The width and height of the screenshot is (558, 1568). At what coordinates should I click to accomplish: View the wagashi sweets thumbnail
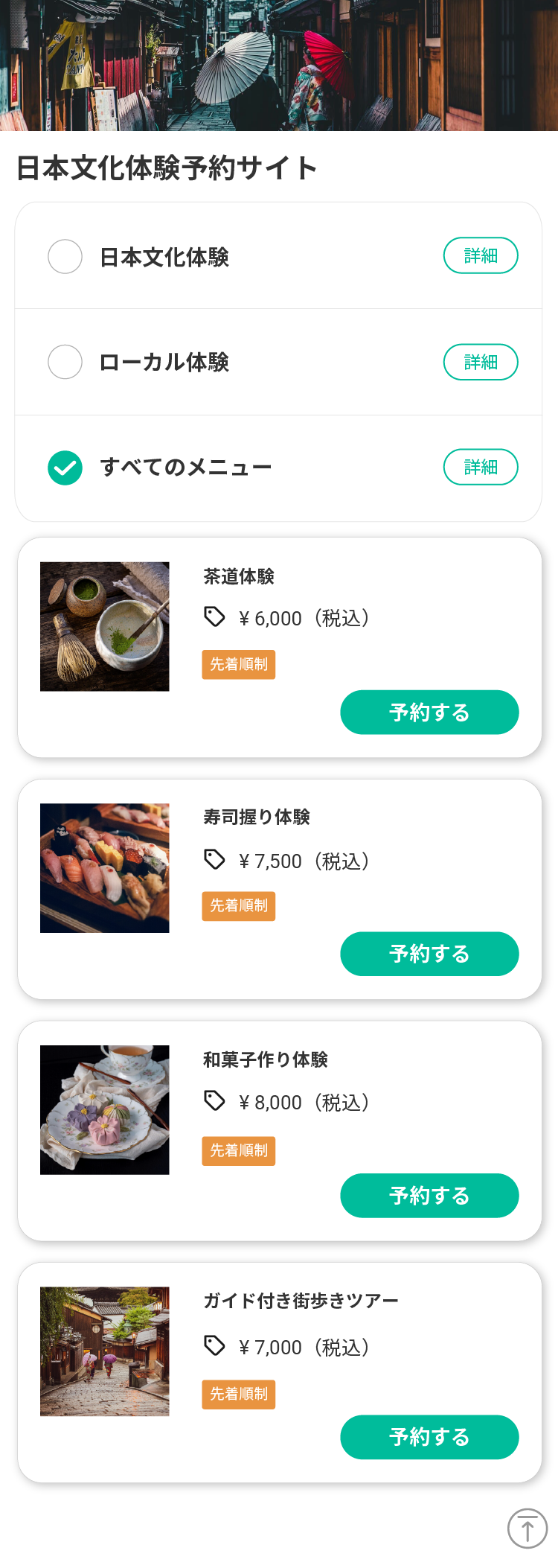[105, 1110]
